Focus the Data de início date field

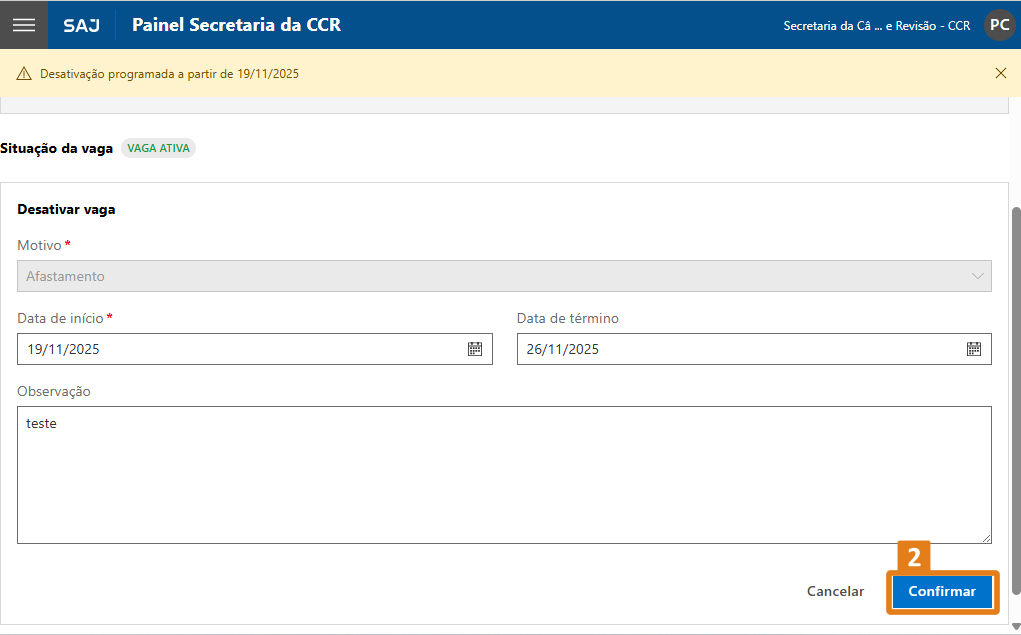click(240, 349)
